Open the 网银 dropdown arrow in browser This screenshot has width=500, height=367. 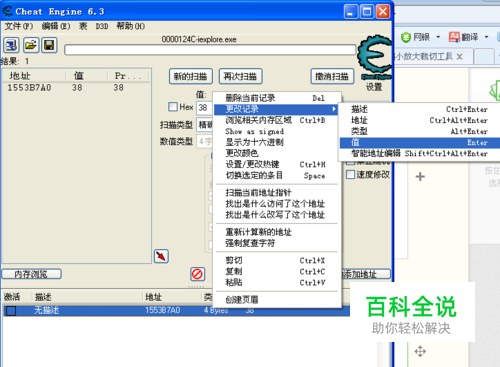tap(438, 37)
